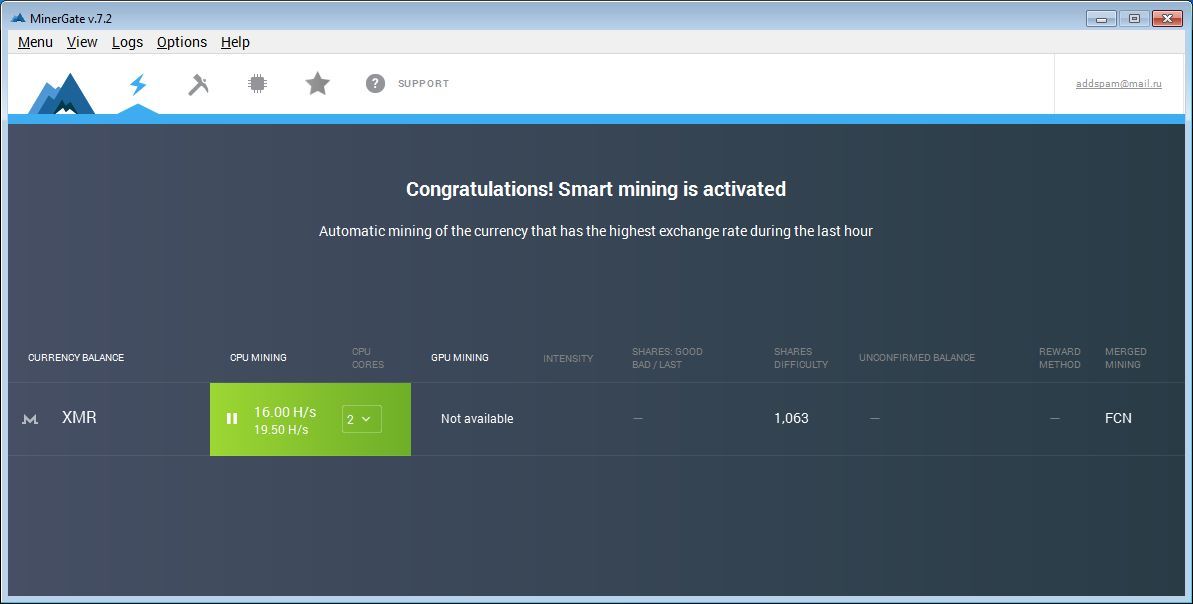Screen dimensions: 1193x604
Task: Click the MERGED MINING column header
Action: coord(1125,358)
